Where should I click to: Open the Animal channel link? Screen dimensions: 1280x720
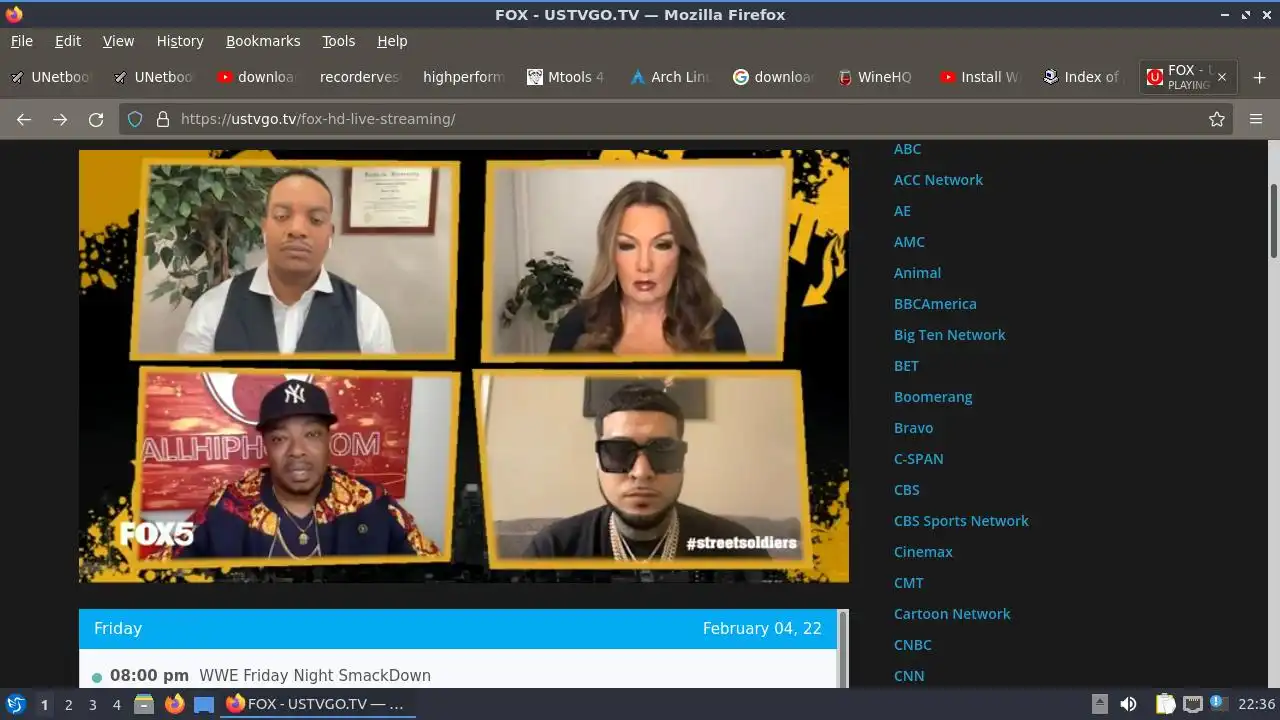917,273
